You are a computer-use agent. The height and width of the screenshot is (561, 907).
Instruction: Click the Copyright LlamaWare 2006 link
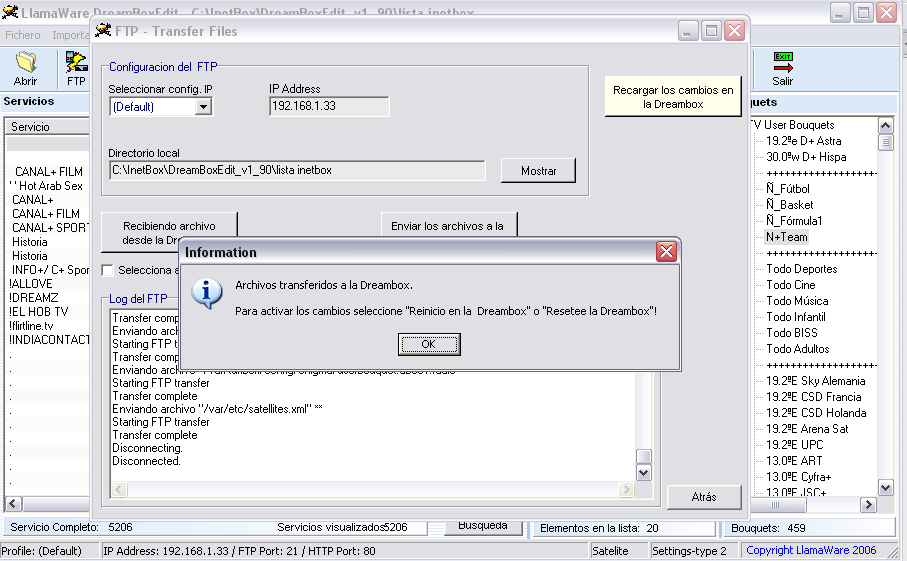click(x=811, y=550)
